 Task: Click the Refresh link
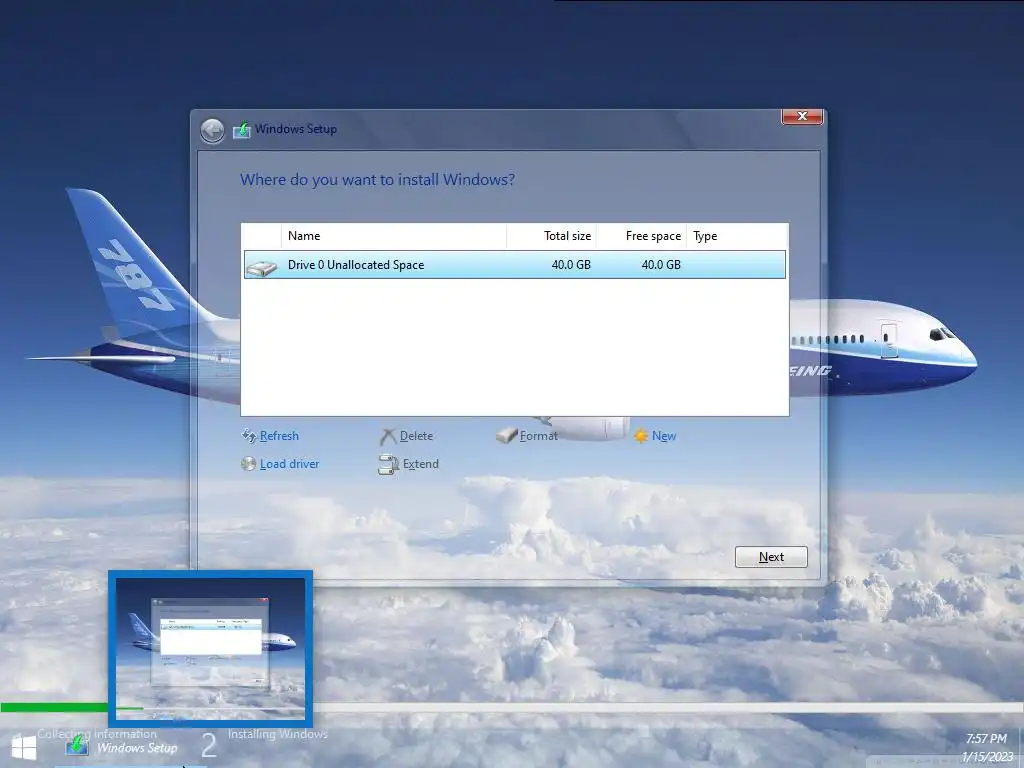279,436
